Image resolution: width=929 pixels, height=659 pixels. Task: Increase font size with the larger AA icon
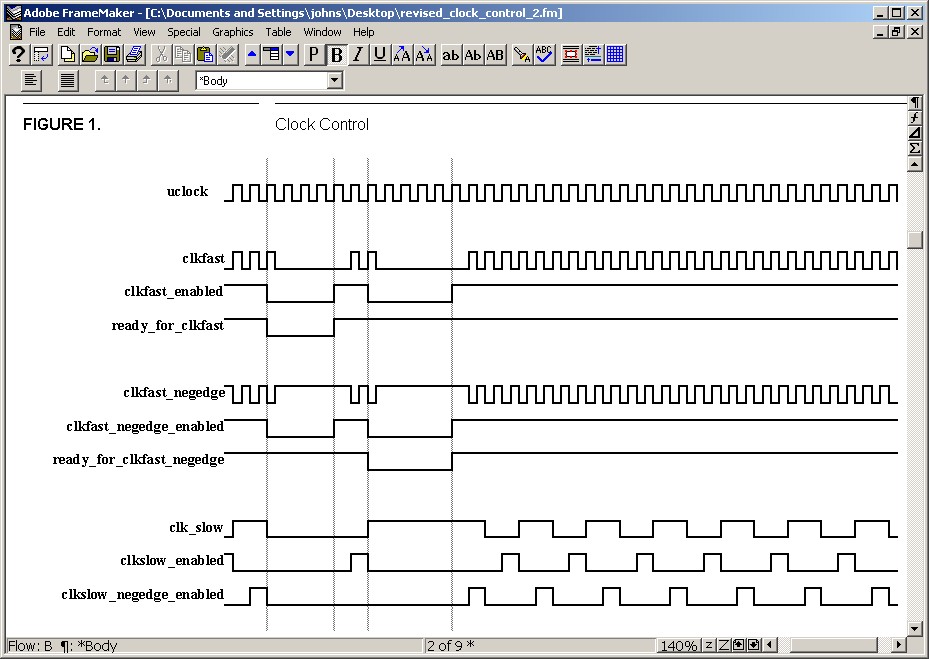[402, 55]
